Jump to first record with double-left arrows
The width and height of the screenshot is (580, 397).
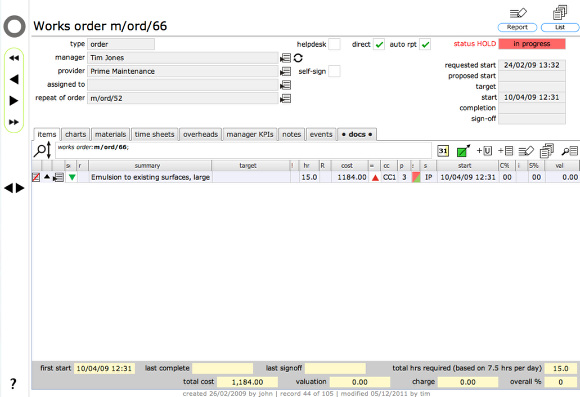click(14, 58)
